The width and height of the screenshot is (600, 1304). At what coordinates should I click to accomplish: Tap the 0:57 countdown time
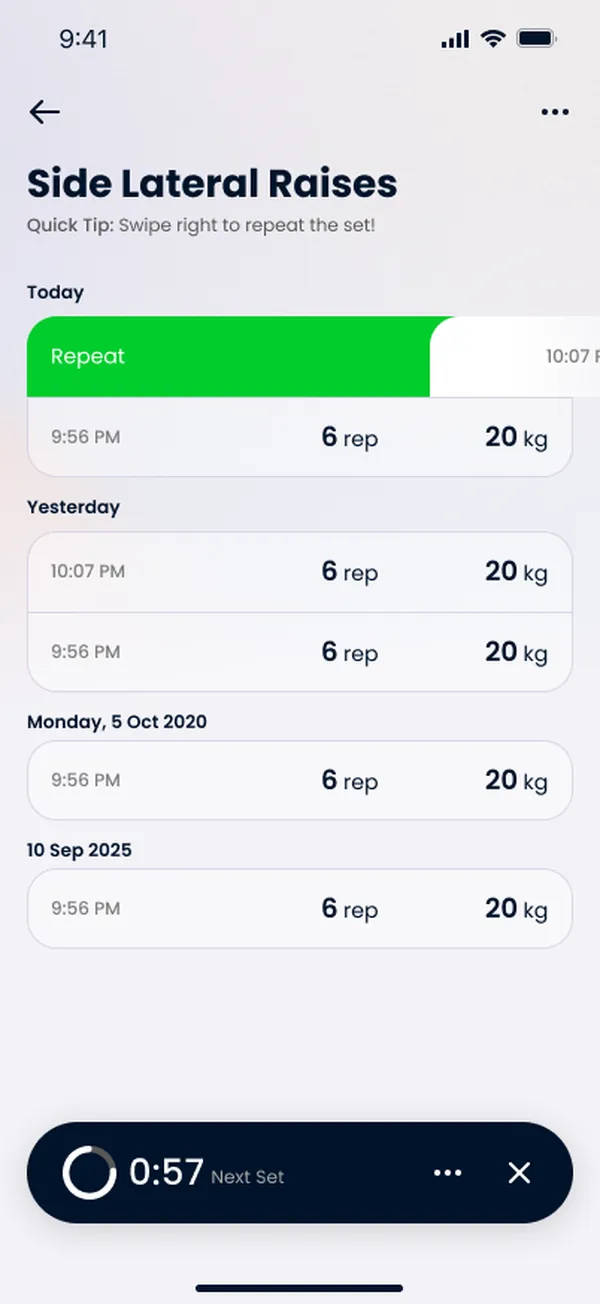(167, 1173)
